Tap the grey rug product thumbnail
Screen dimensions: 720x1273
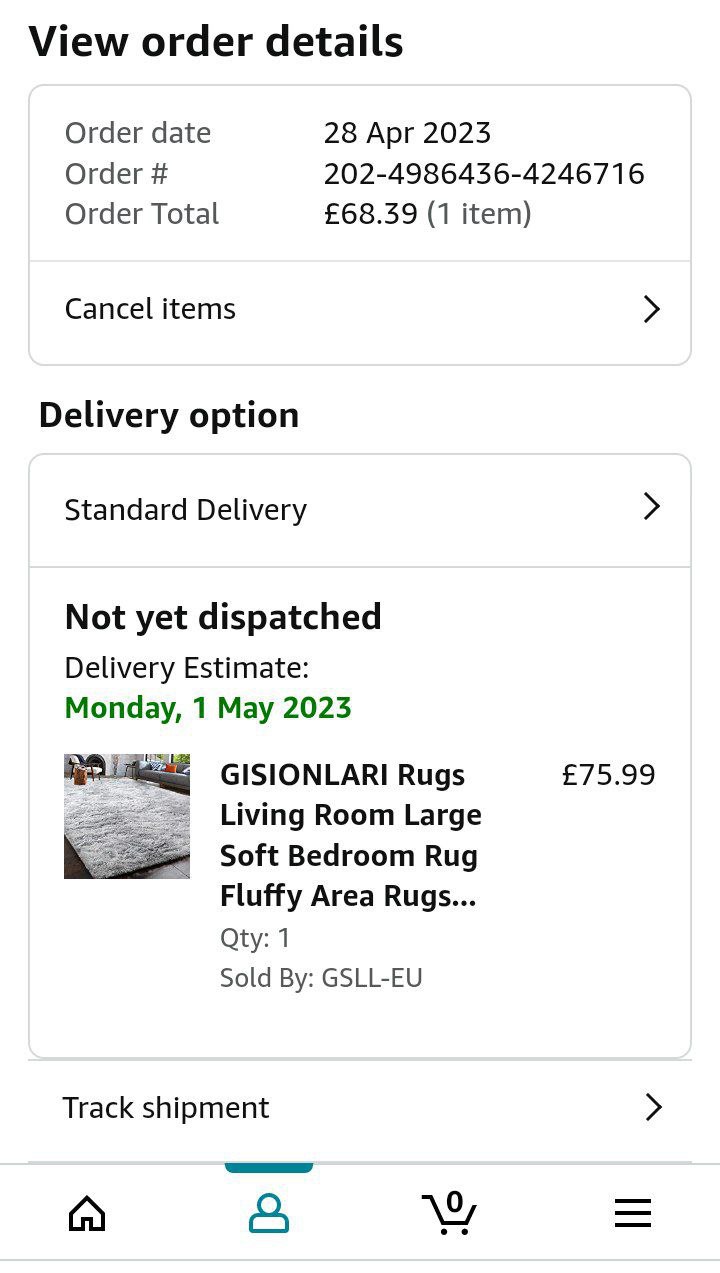[127, 816]
